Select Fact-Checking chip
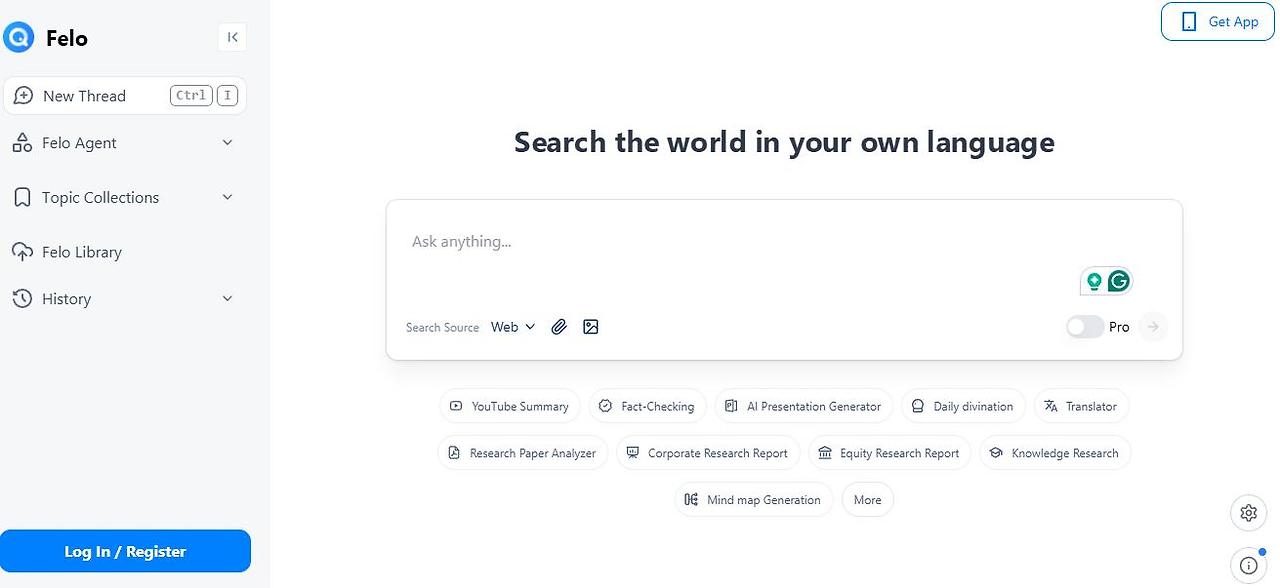 (647, 406)
